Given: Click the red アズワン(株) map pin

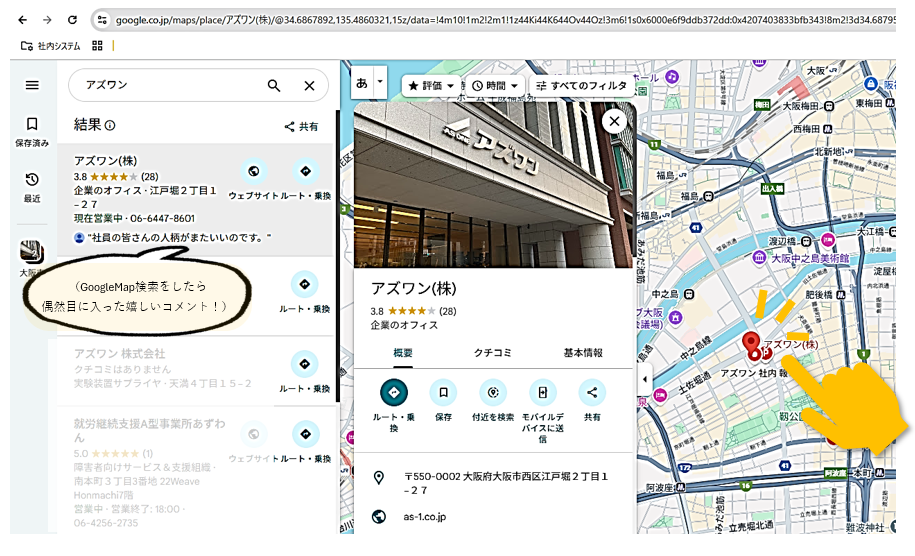Looking at the screenshot, I should (751, 344).
